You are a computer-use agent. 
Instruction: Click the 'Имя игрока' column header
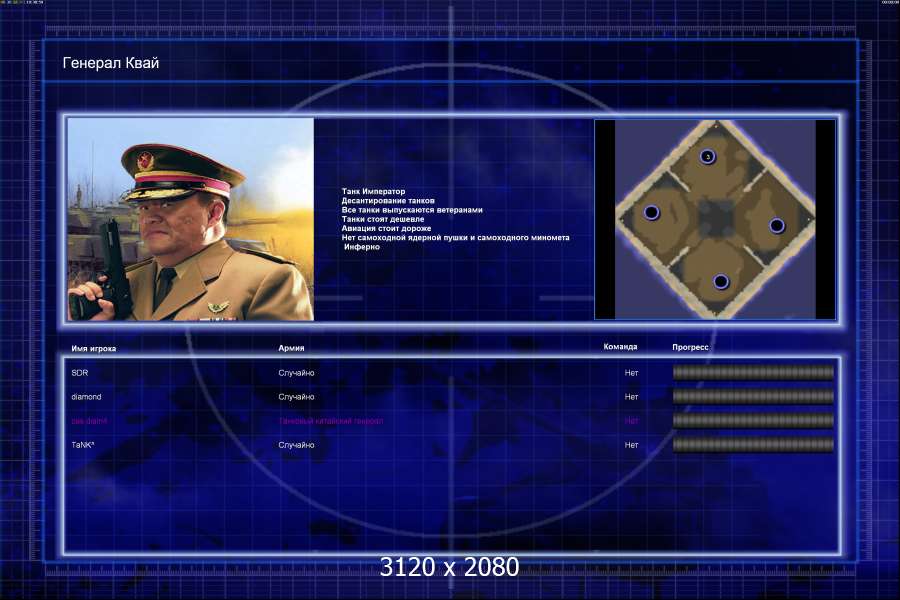pos(94,349)
